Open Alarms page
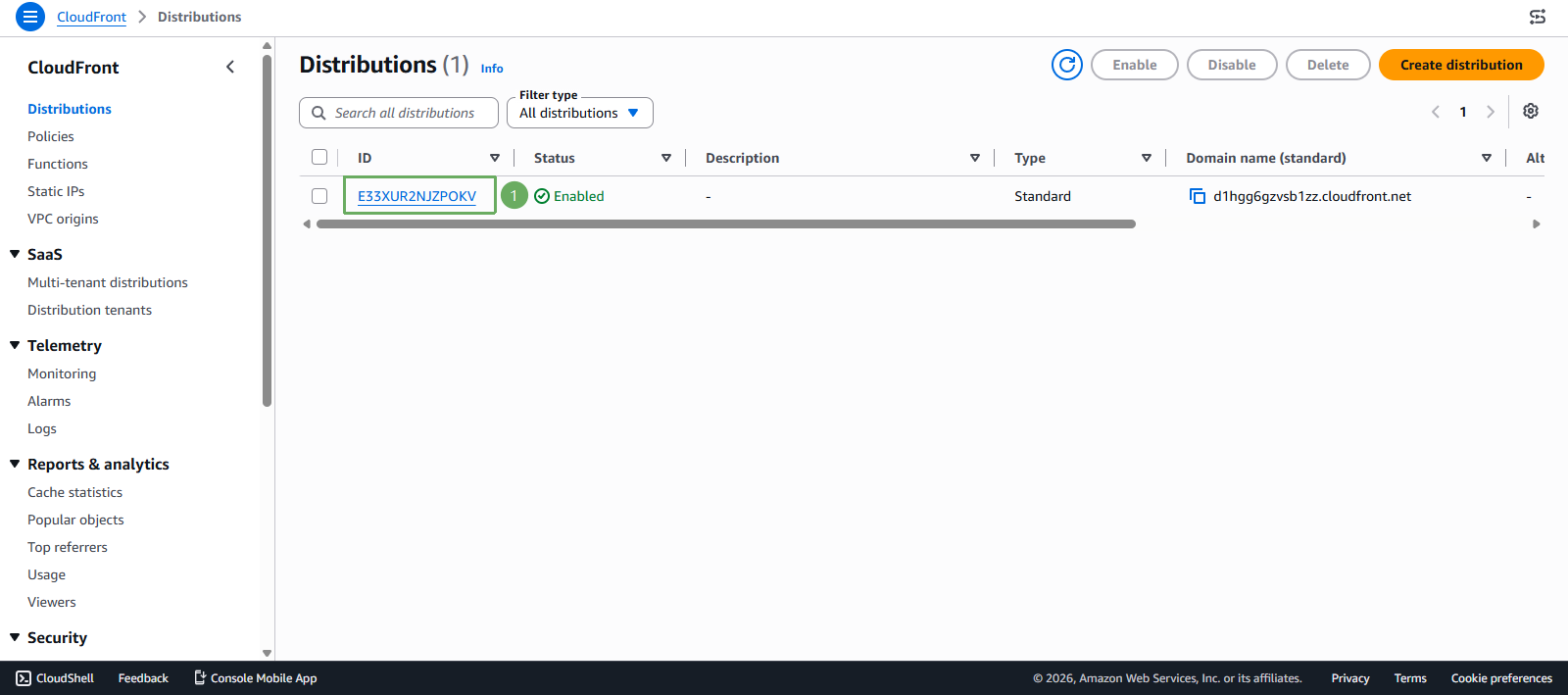The height and width of the screenshot is (695, 1568). [49, 401]
